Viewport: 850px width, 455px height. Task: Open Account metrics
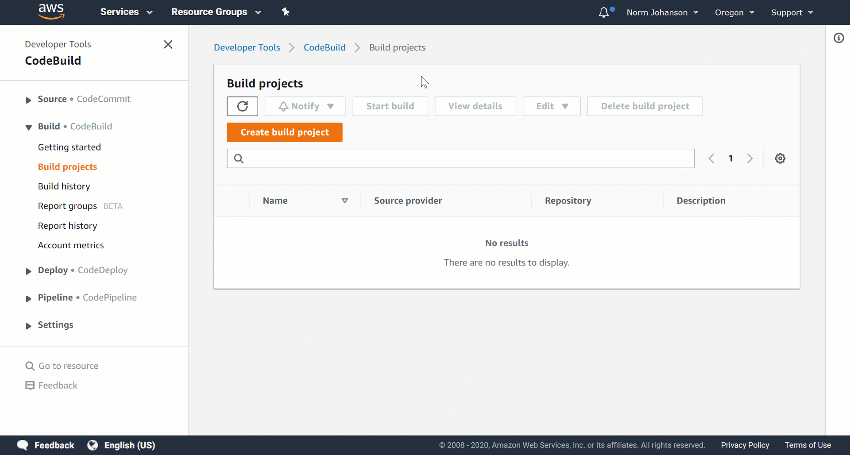coord(70,245)
